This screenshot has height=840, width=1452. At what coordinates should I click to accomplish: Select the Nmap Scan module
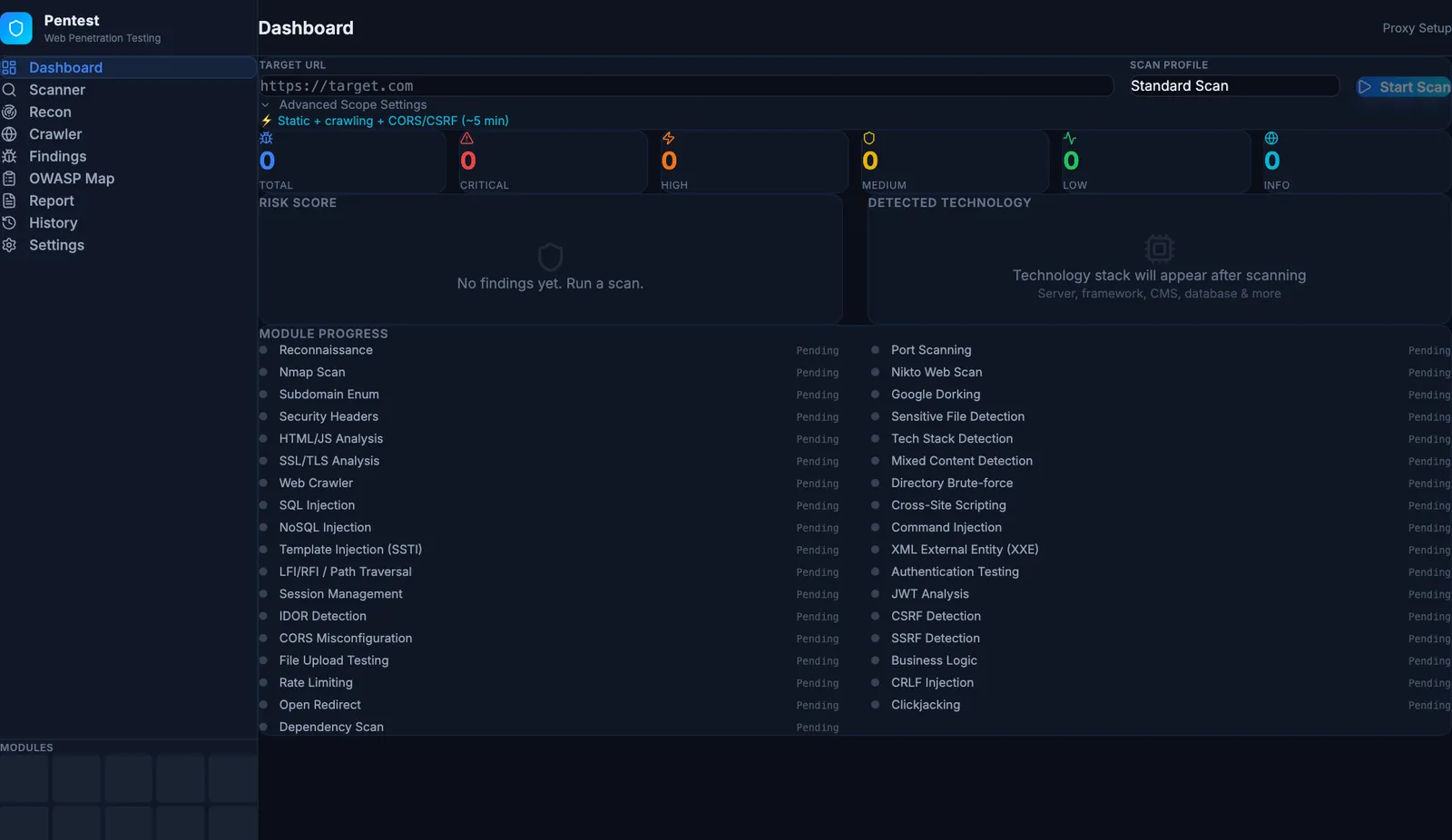point(549,372)
